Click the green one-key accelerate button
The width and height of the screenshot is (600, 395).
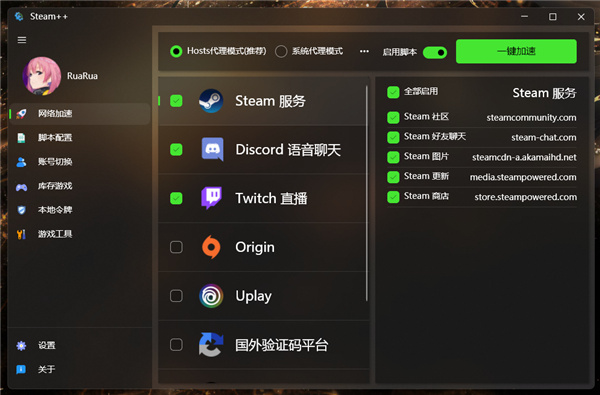pyautogui.click(x=516, y=51)
